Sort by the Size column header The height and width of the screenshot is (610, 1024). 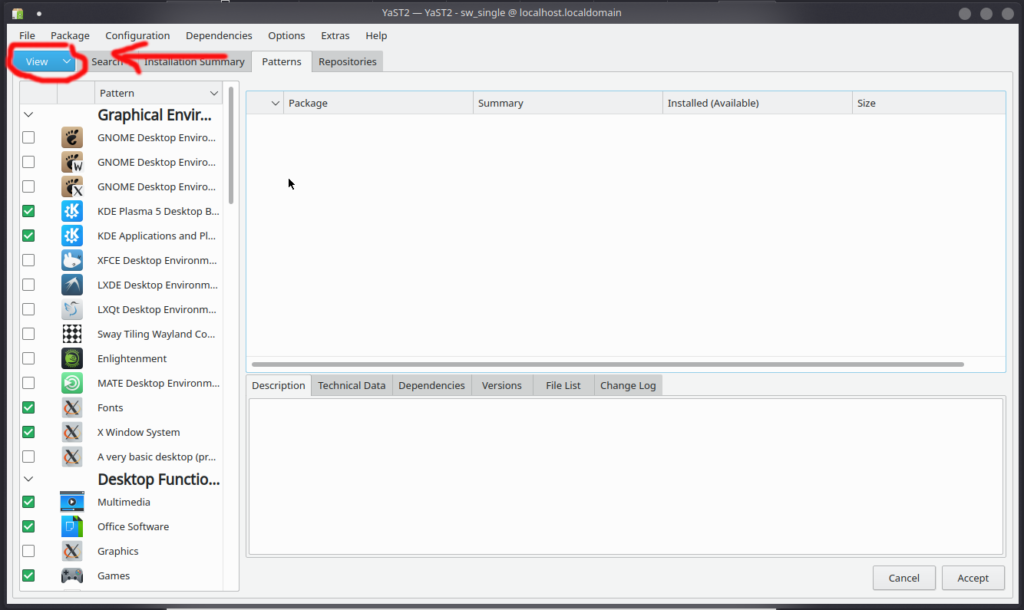(928, 103)
